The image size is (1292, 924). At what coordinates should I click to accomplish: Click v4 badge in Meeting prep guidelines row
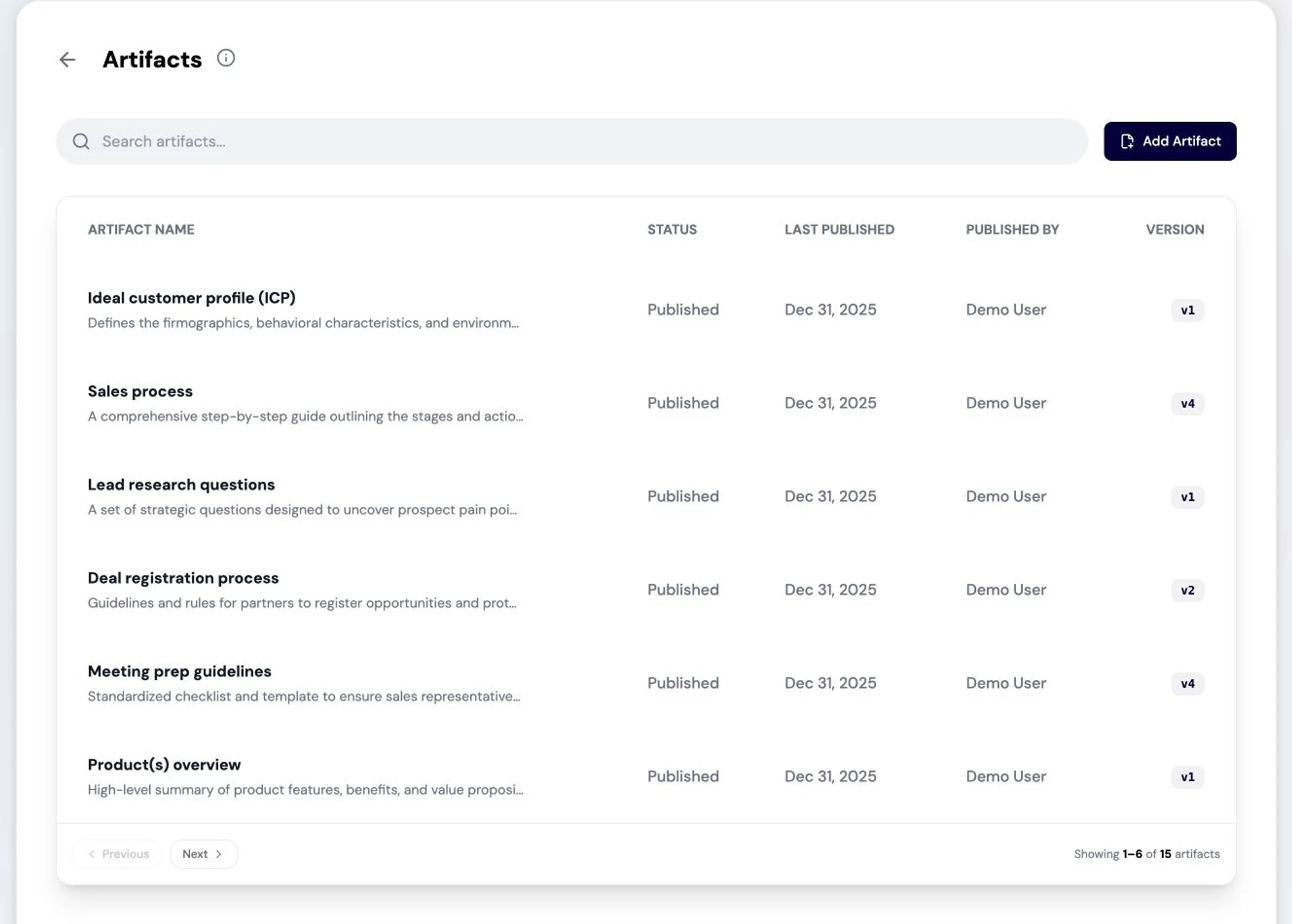[x=1187, y=684]
